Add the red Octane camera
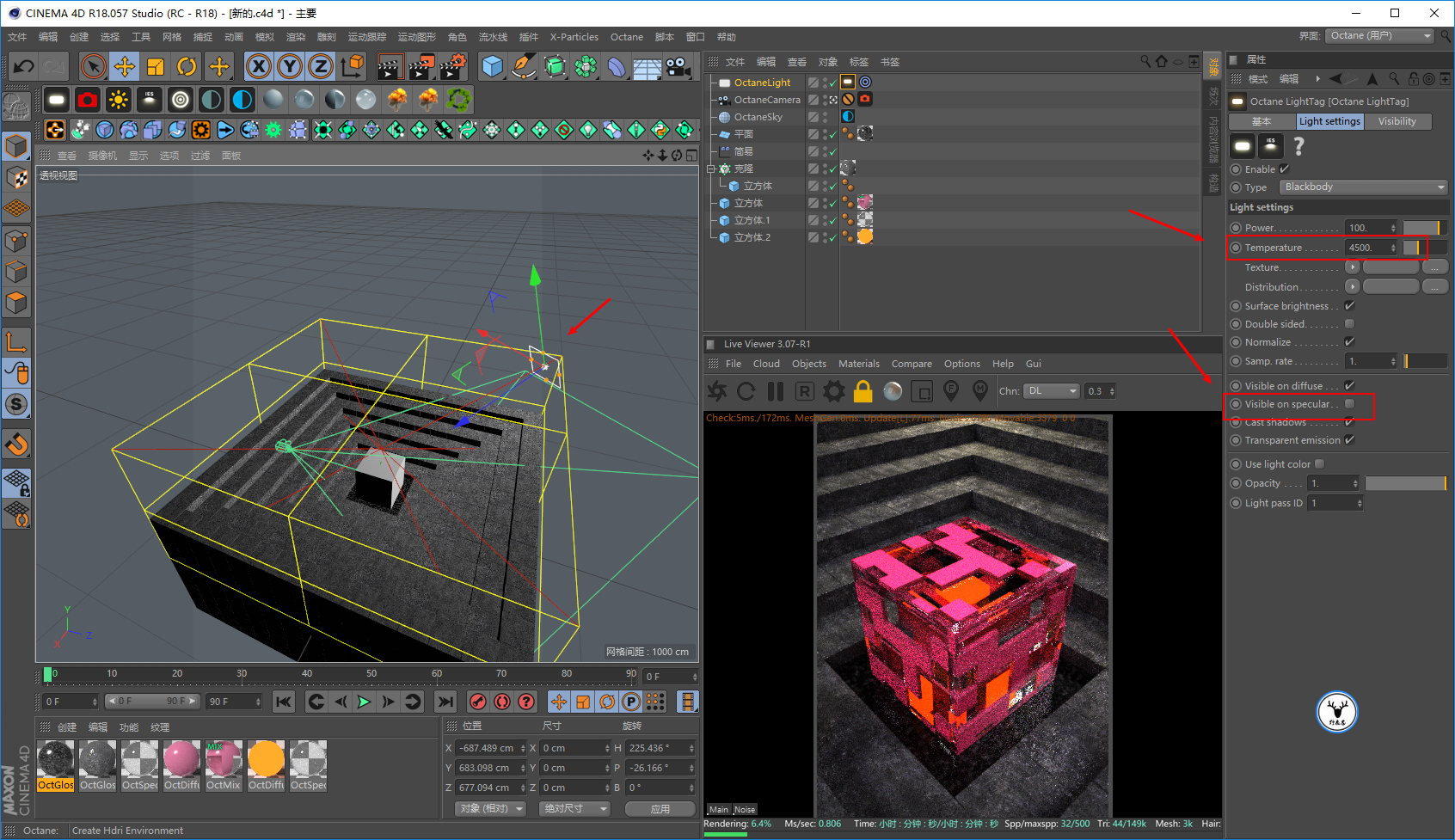 88,100
